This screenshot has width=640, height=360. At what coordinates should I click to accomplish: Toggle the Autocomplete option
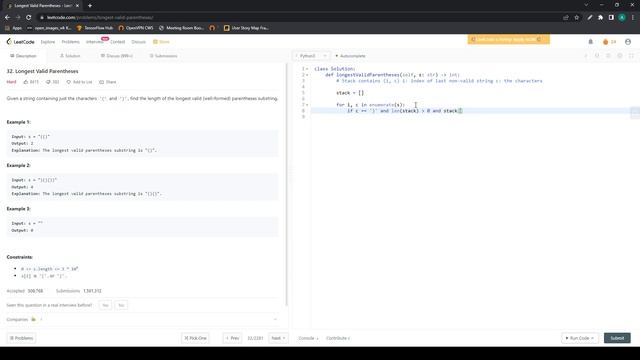tap(350, 56)
